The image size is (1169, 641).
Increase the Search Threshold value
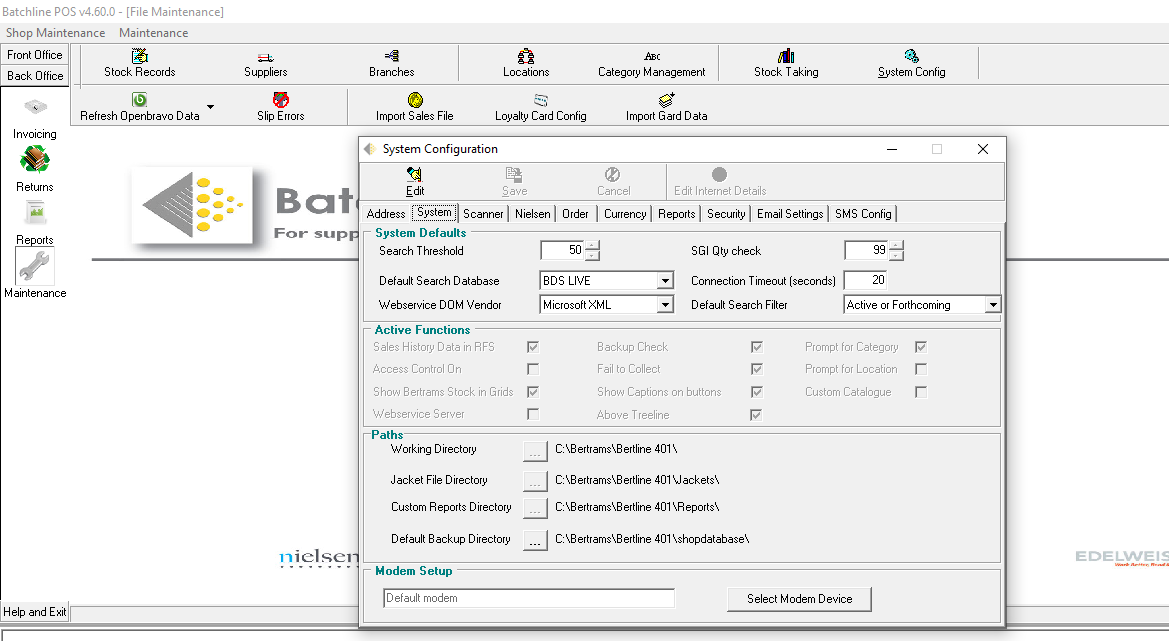pyautogui.click(x=592, y=246)
